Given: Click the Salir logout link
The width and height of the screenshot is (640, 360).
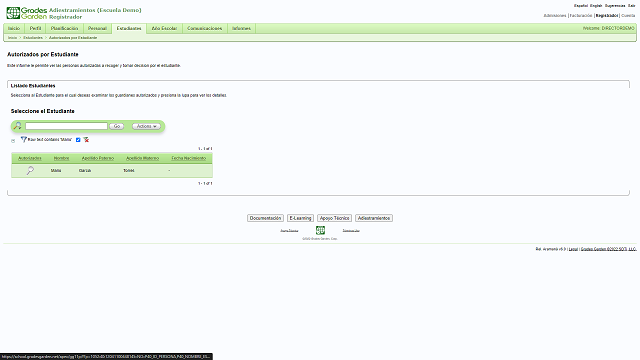Looking at the screenshot, I should [x=631, y=6].
